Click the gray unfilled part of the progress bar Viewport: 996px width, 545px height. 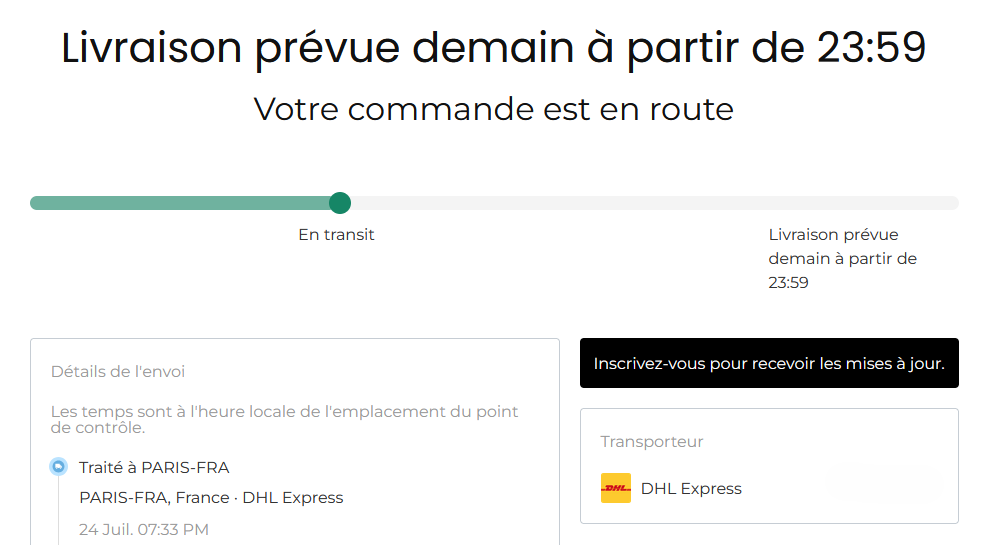(650, 203)
